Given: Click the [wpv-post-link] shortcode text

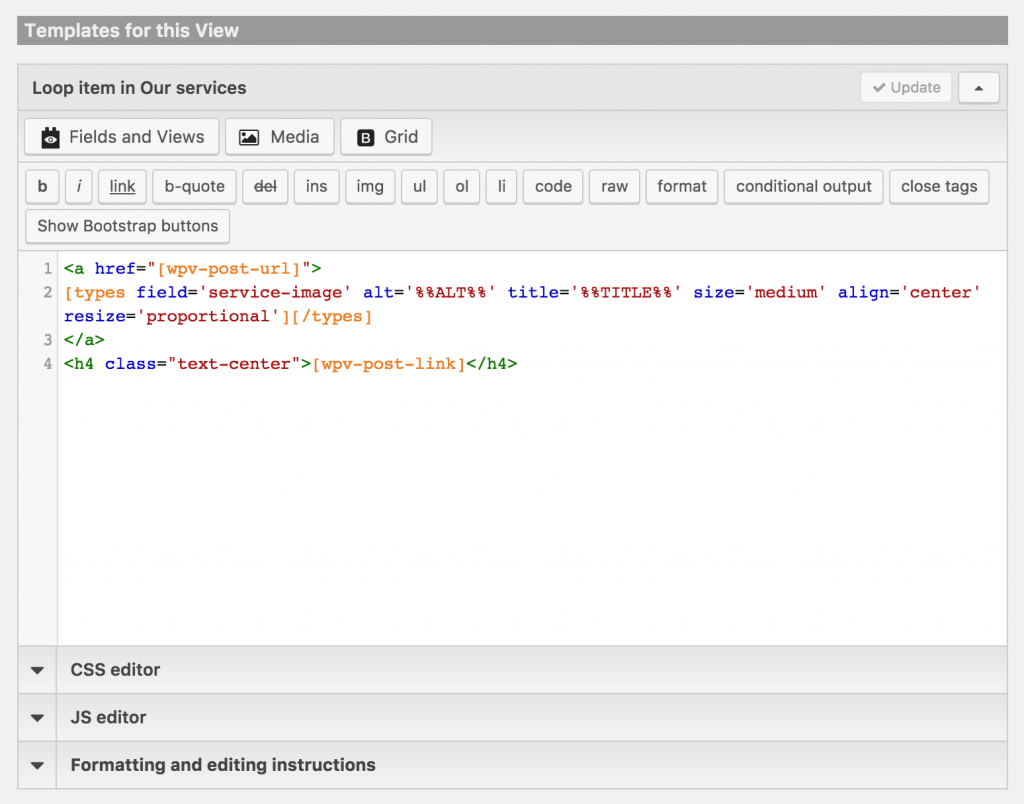Looking at the screenshot, I should (389, 364).
